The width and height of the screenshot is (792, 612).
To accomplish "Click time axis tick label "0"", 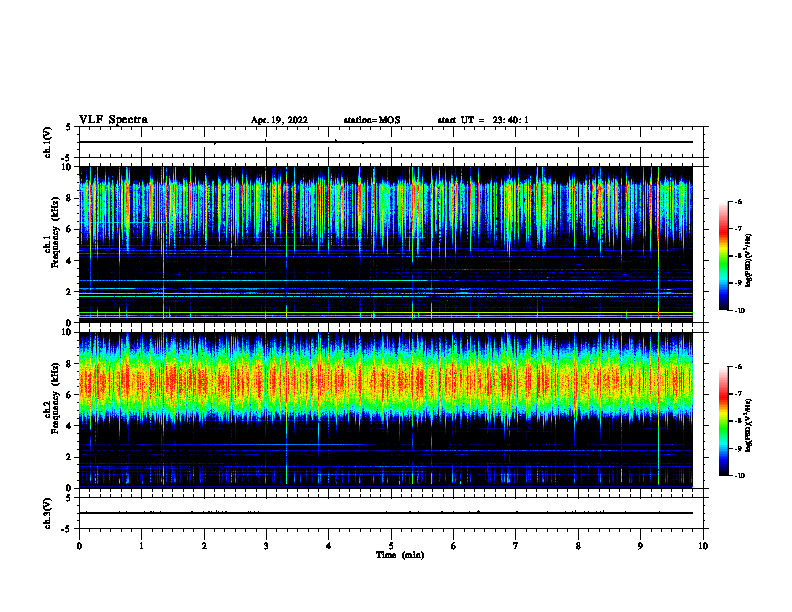I will pos(79,546).
